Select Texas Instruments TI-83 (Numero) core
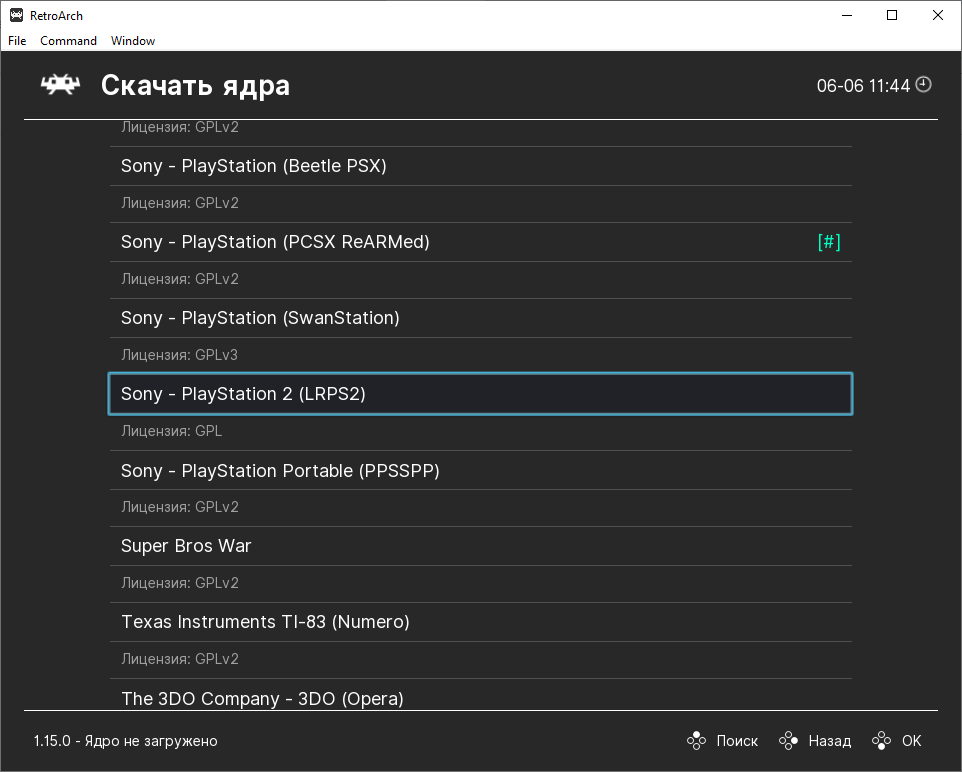Viewport: 962px width, 772px height. 481,622
